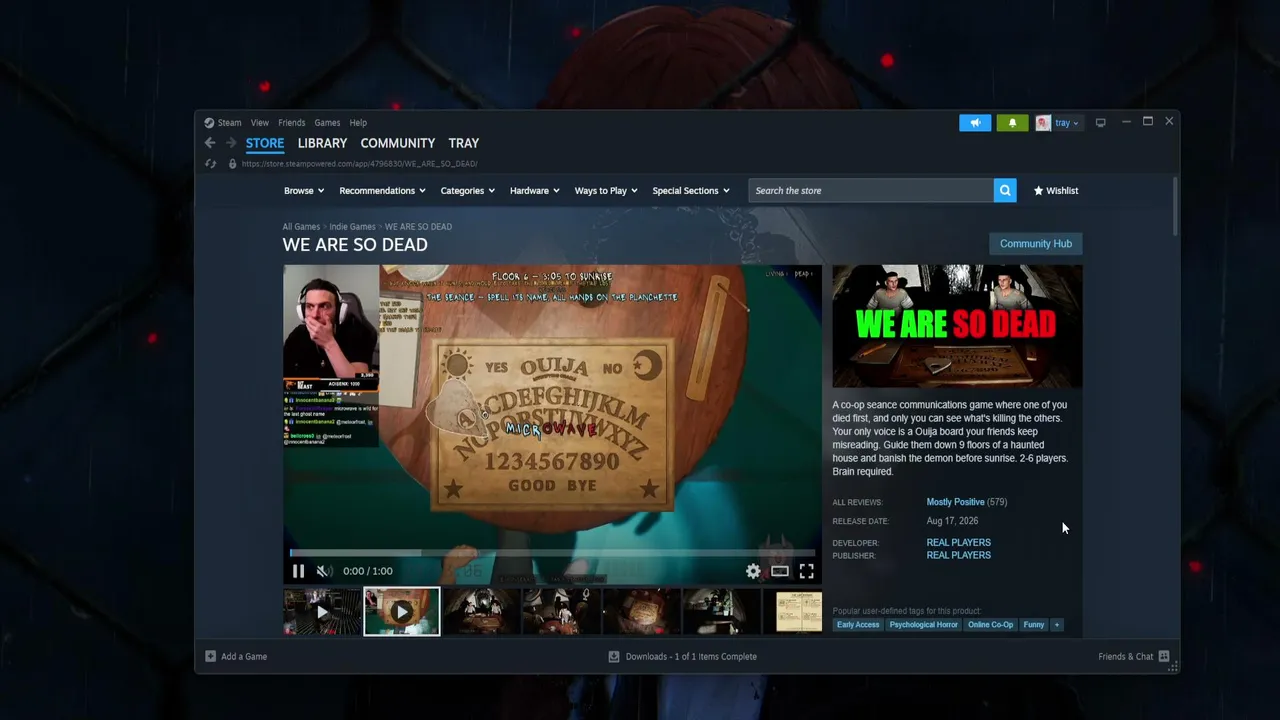Click the store page vertical scrollbar

click(x=1175, y=206)
